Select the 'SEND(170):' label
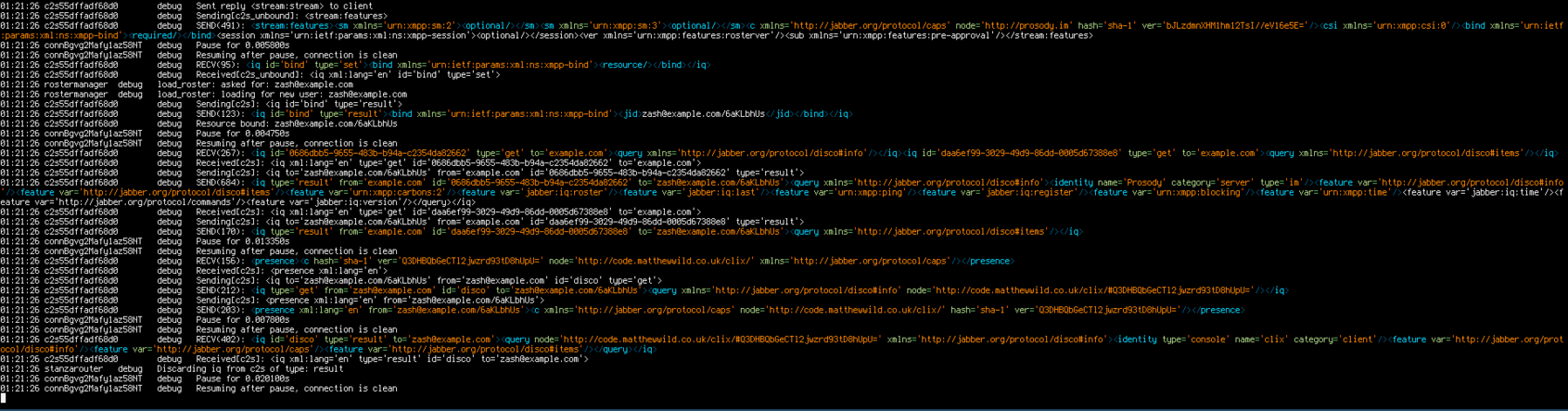The height and width of the screenshot is (411, 1568). click(221, 232)
